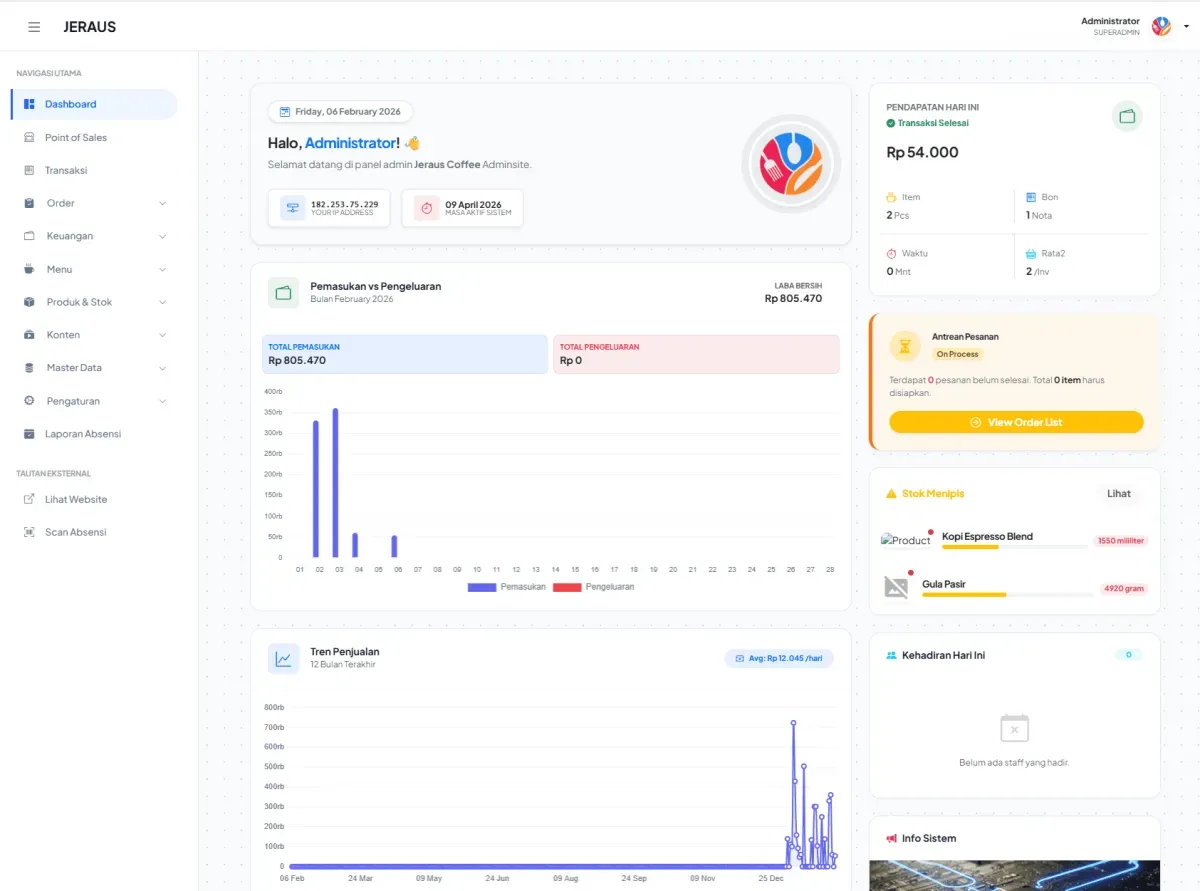Open Point of Sales page
The height and width of the screenshot is (891, 1200).
pos(76,137)
